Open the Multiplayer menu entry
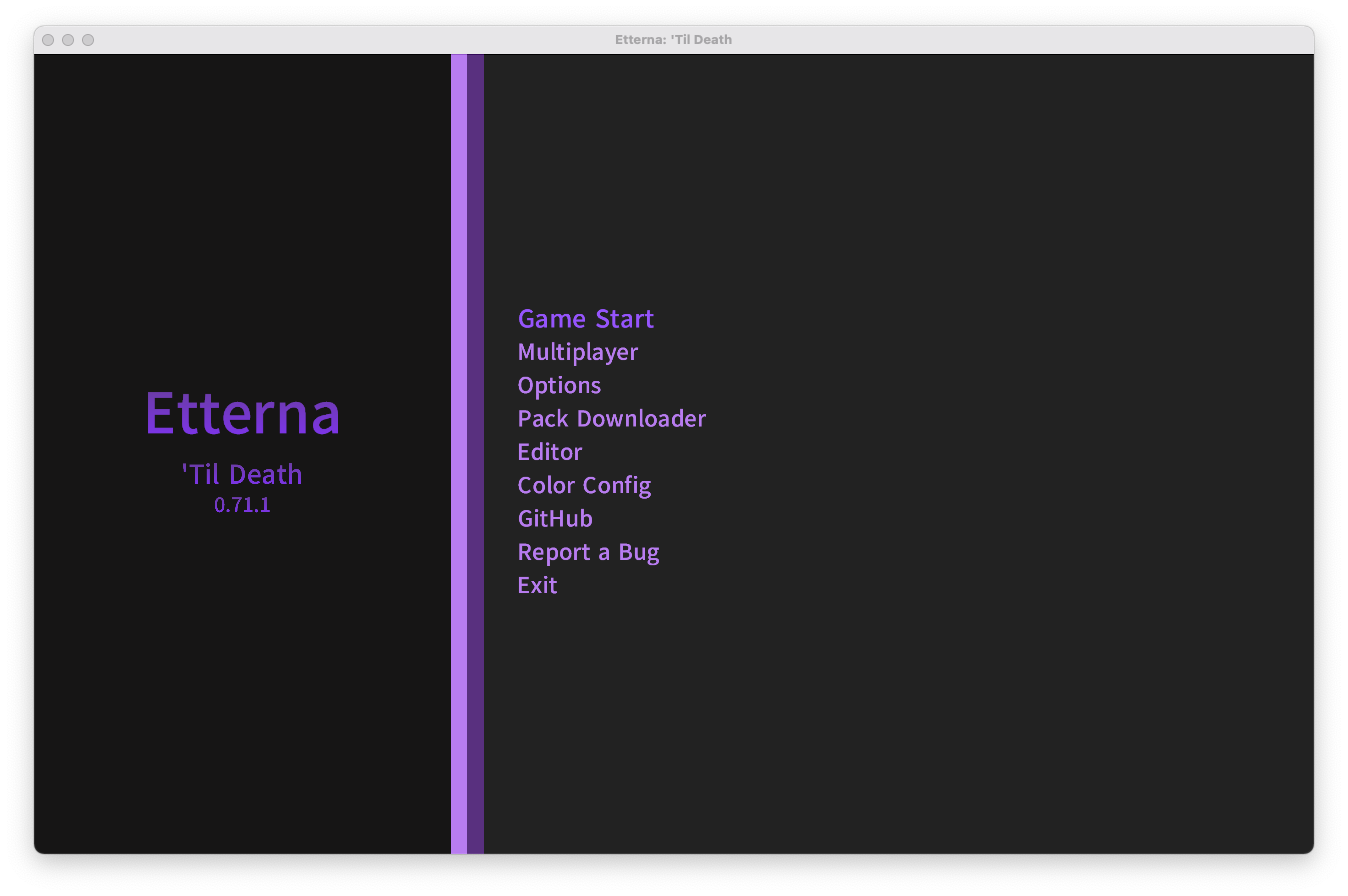The width and height of the screenshot is (1348, 896). pos(577,352)
